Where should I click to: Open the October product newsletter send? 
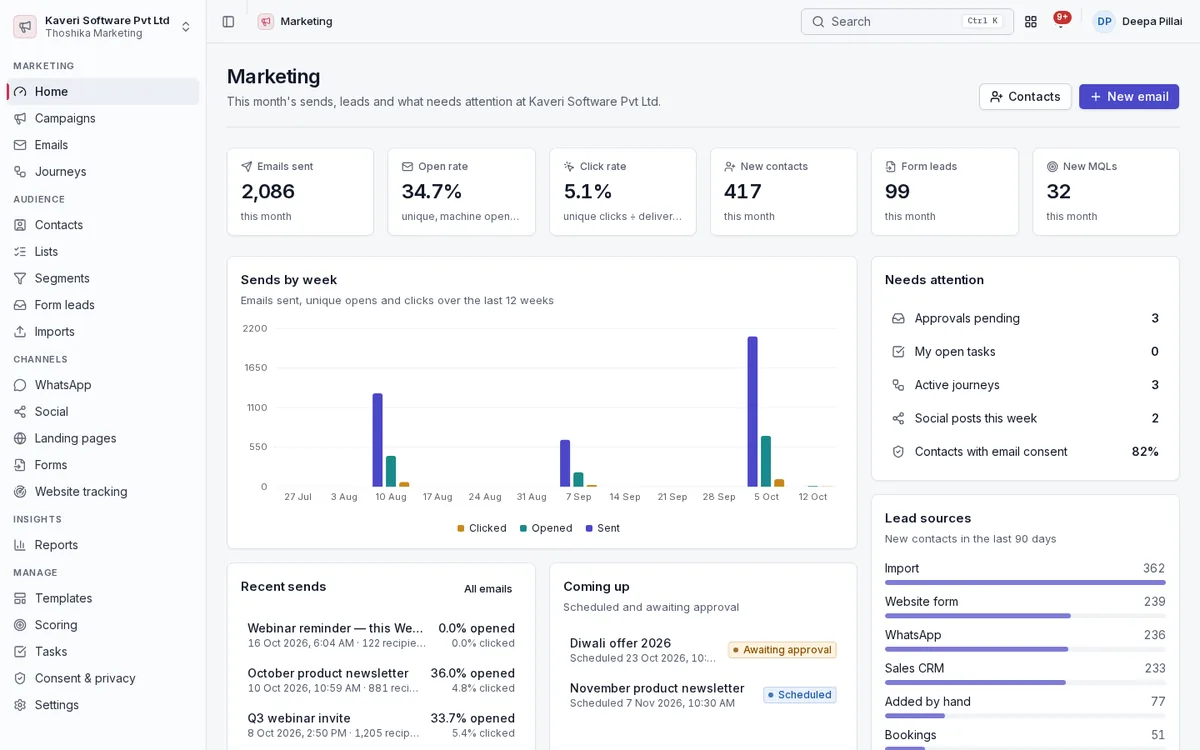[381, 680]
